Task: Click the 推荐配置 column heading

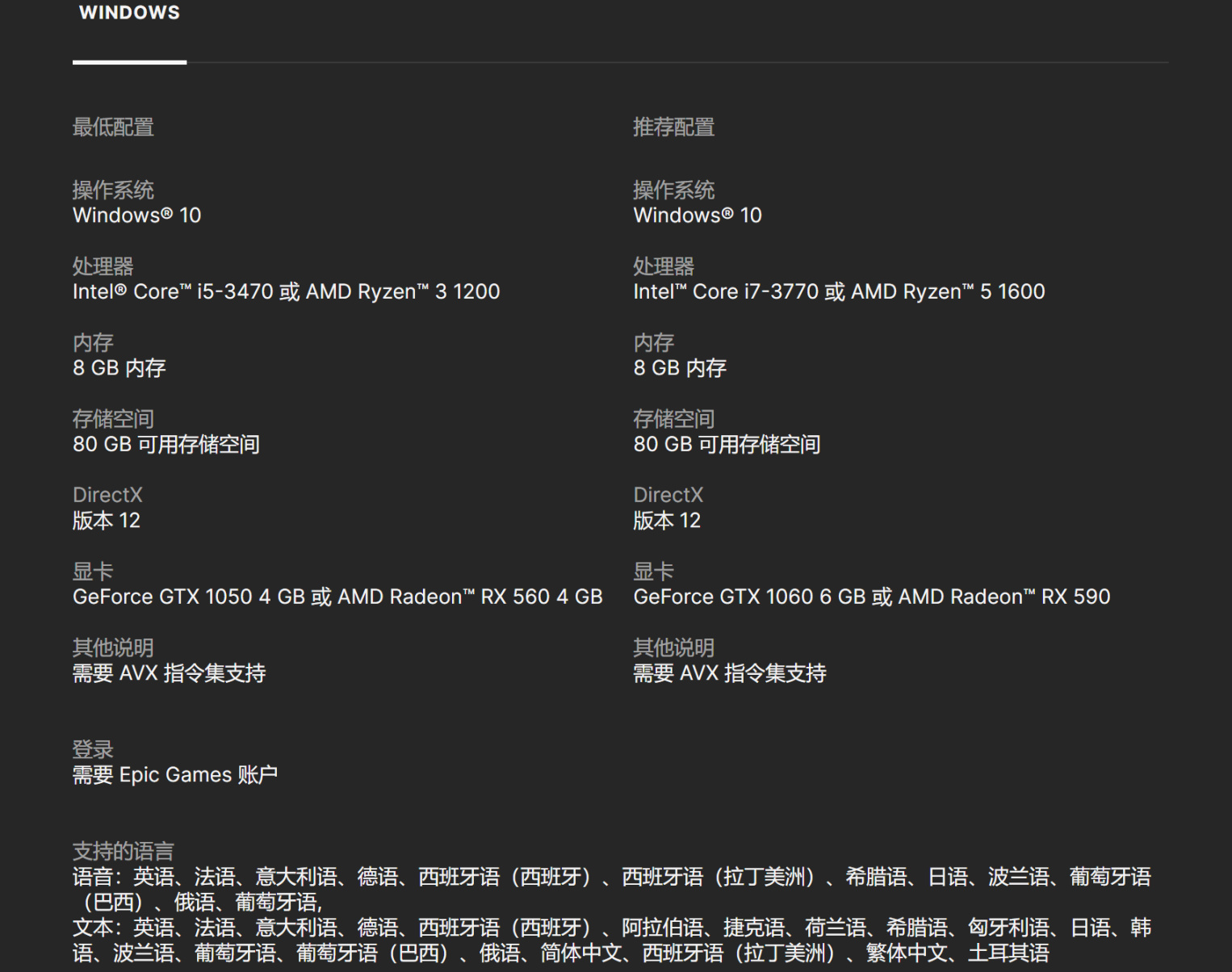Action: click(x=673, y=128)
